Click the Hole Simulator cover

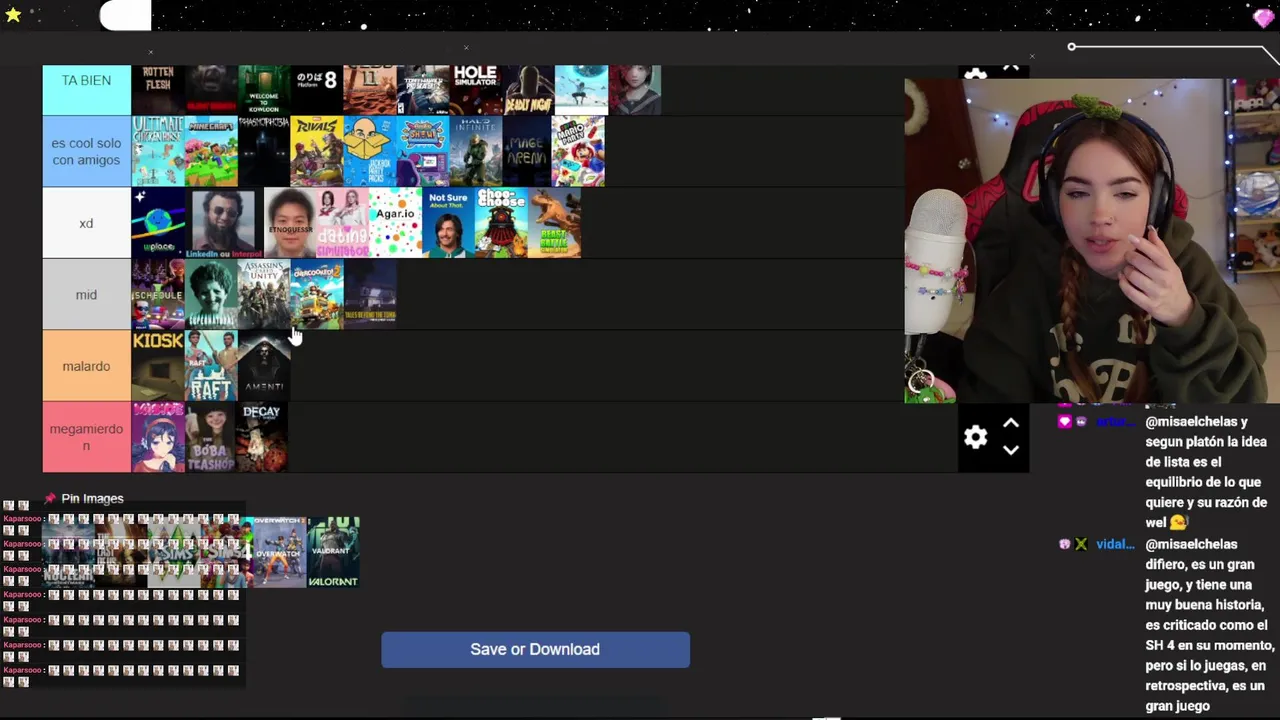(476, 90)
